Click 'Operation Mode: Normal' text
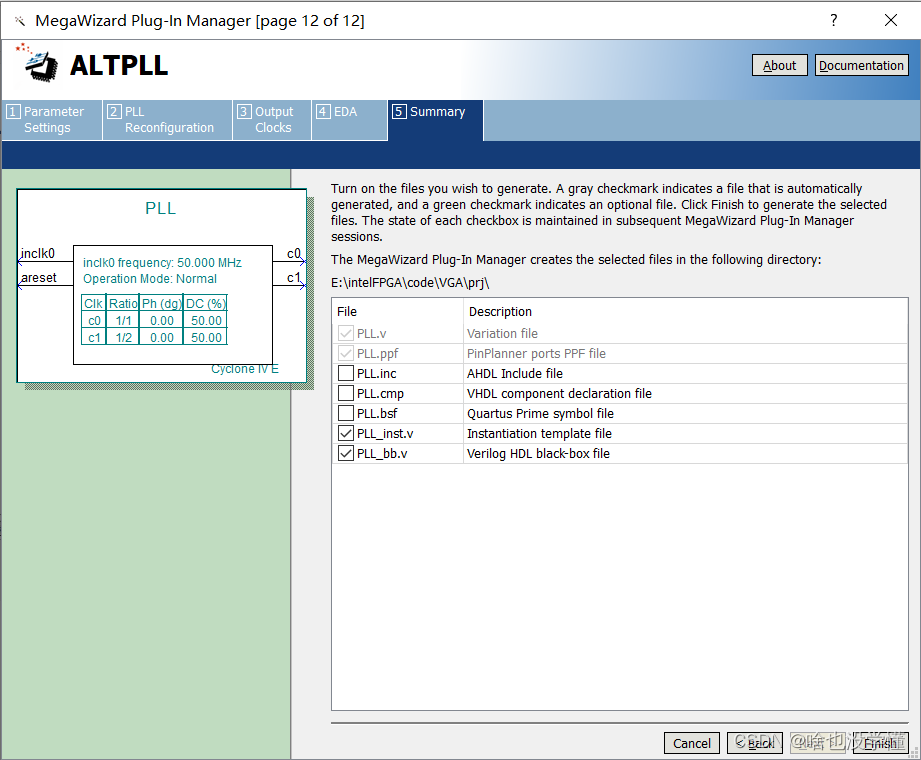This screenshot has width=921, height=760. pos(150,278)
